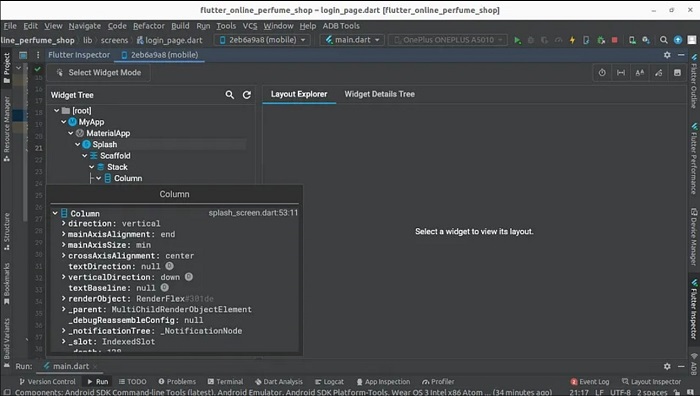Expand the _notificationTree property

click(63, 330)
